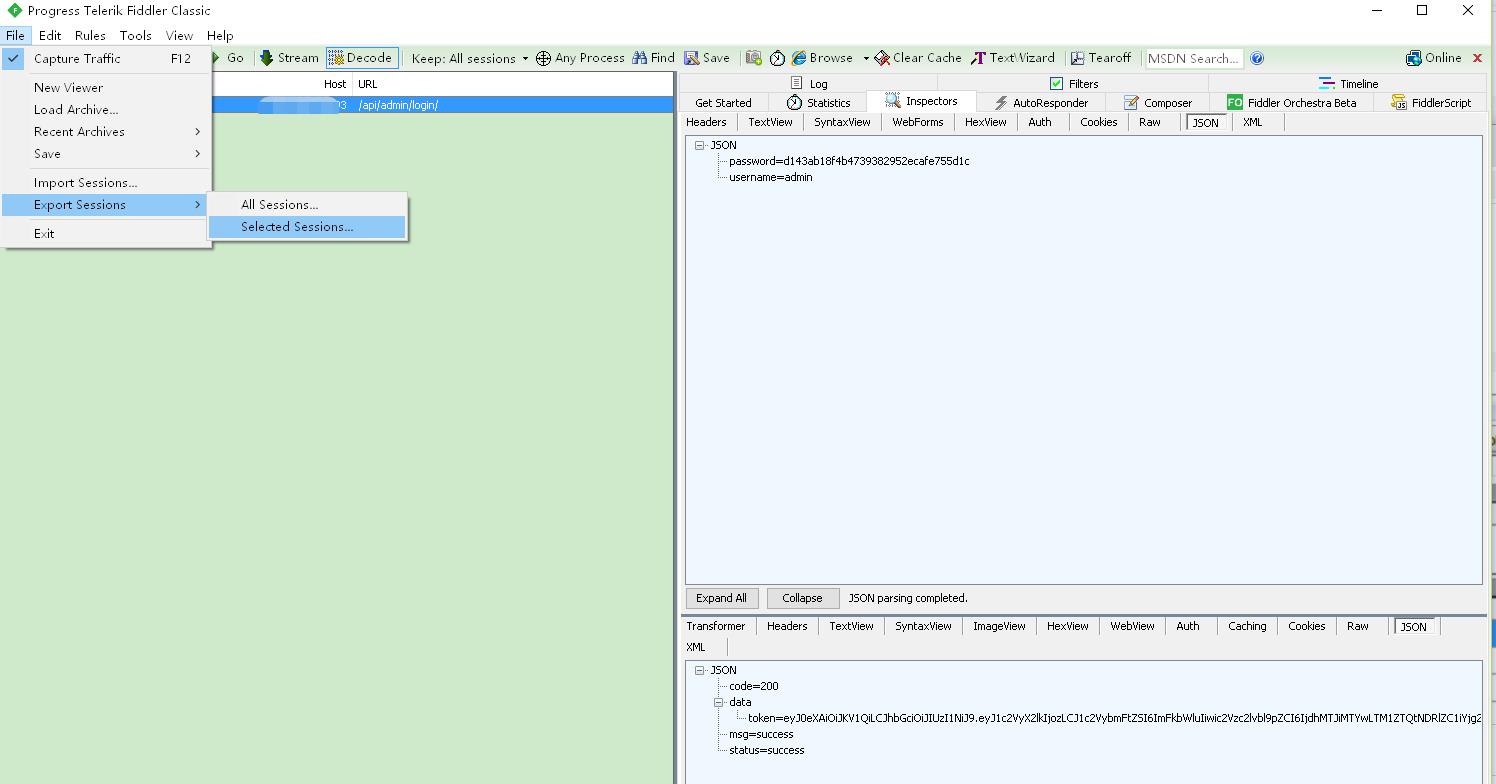Open the Keep: All sessions dropdown

point(470,58)
